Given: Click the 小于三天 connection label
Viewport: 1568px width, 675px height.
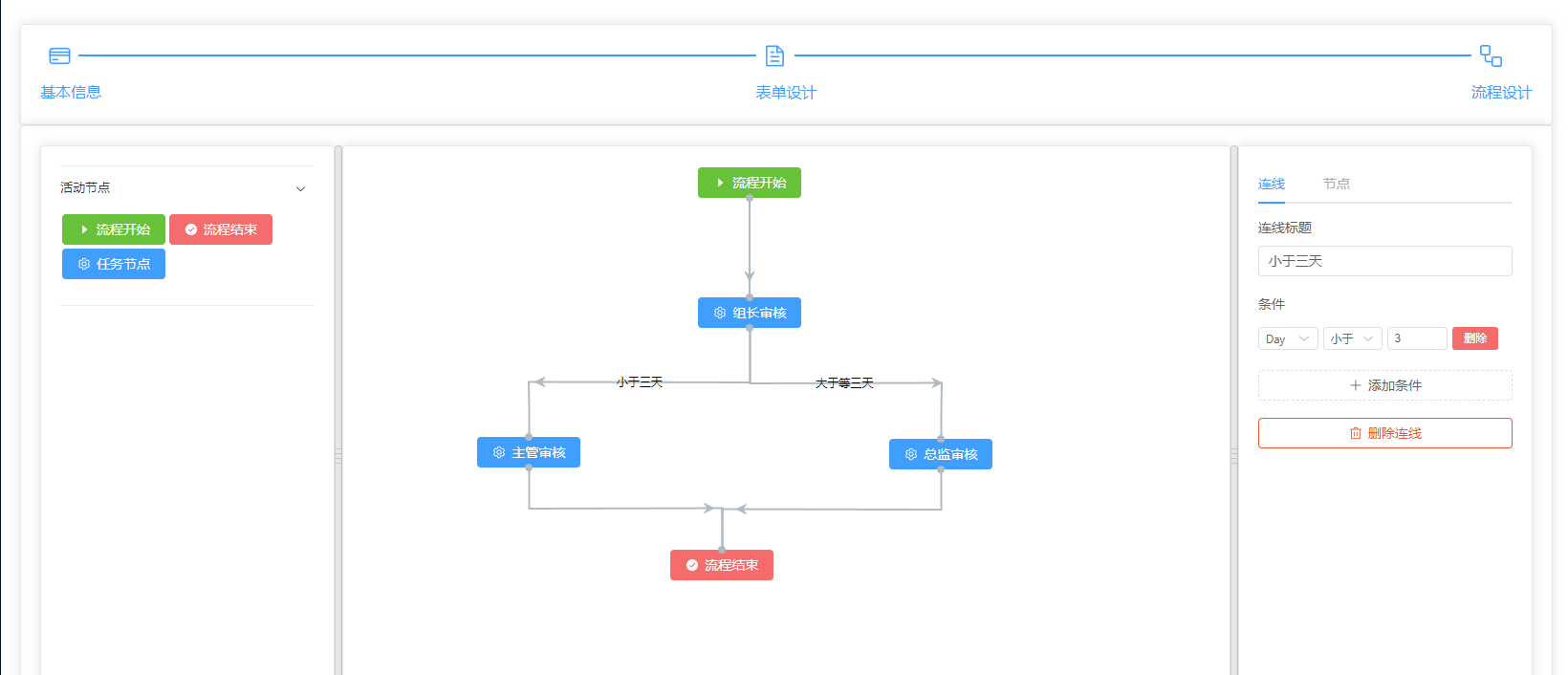Looking at the screenshot, I should [640, 382].
